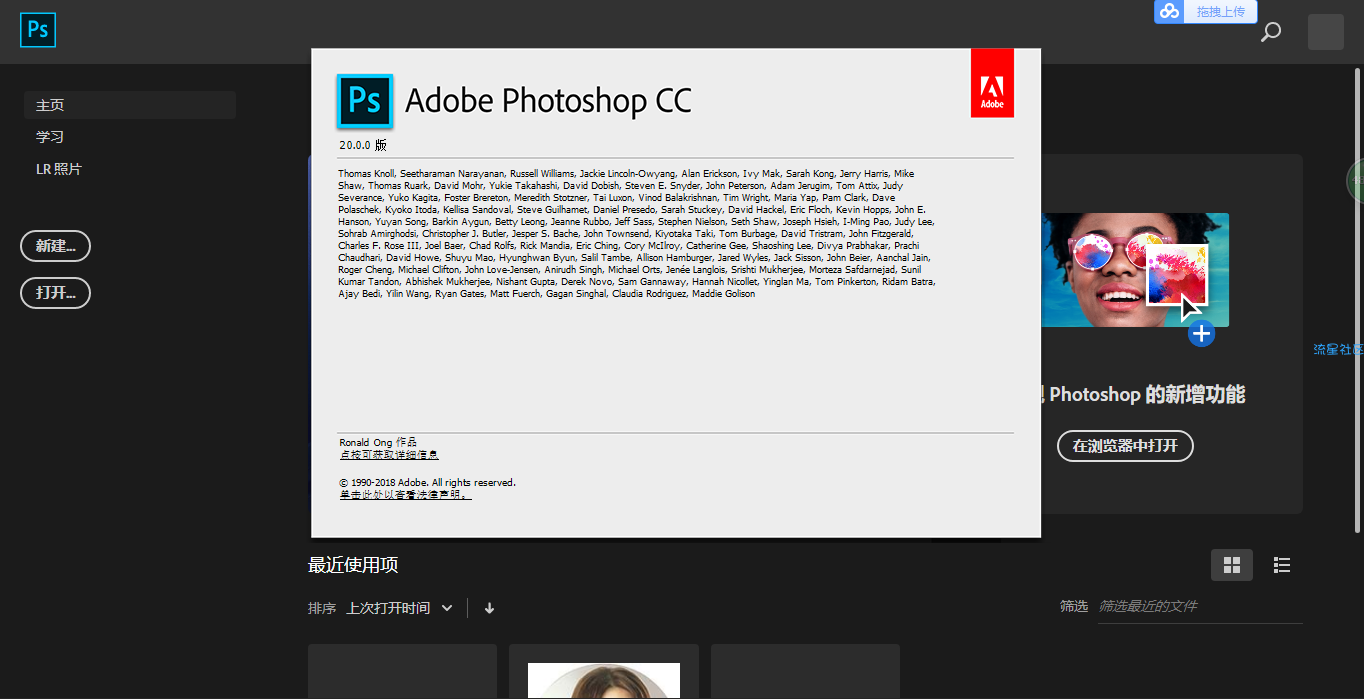Screen dimensions: 1364x699
Task: Click the 最近使用项 heading
Action: coord(353,565)
